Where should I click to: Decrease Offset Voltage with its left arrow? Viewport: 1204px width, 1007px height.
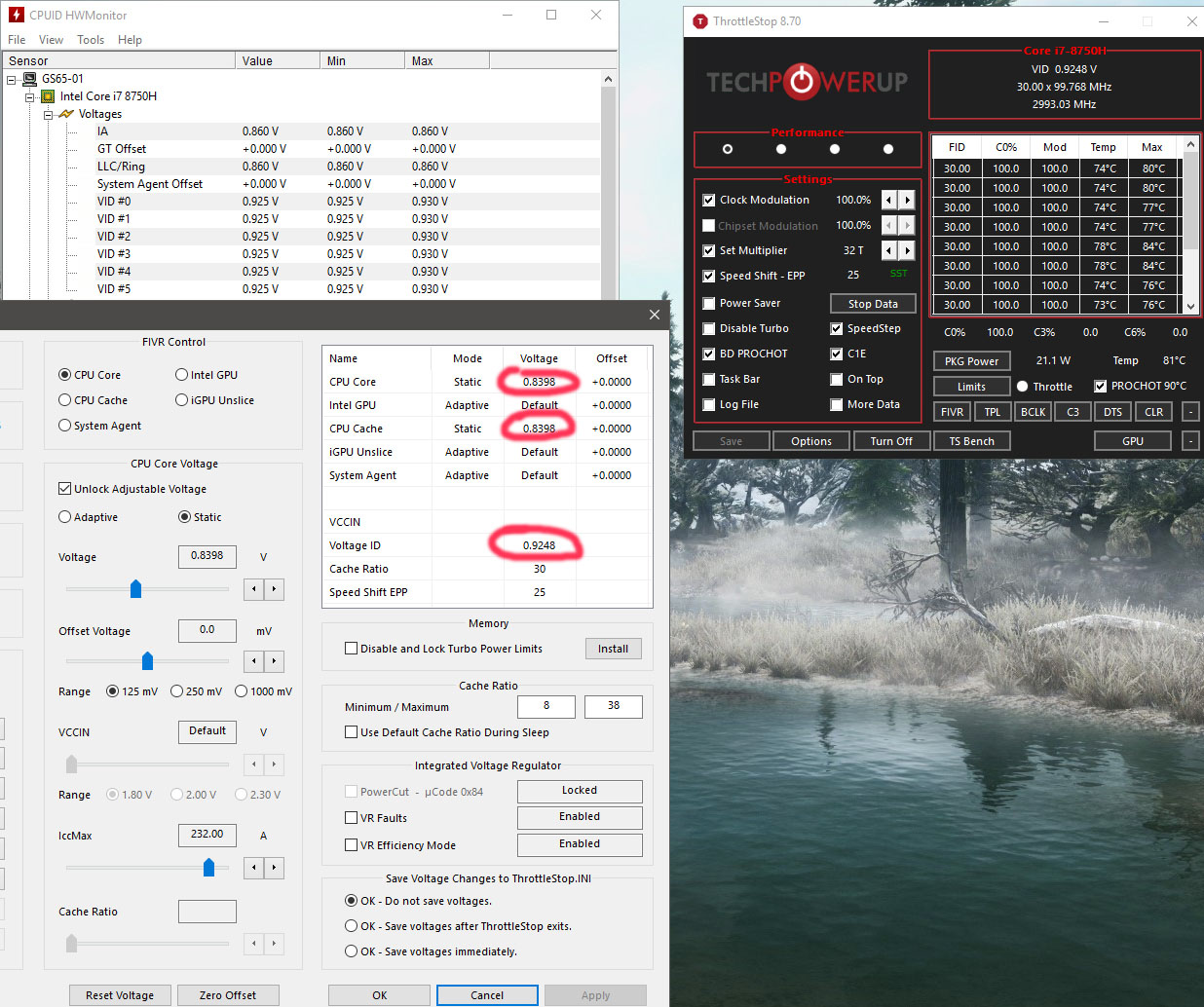coord(254,660)
